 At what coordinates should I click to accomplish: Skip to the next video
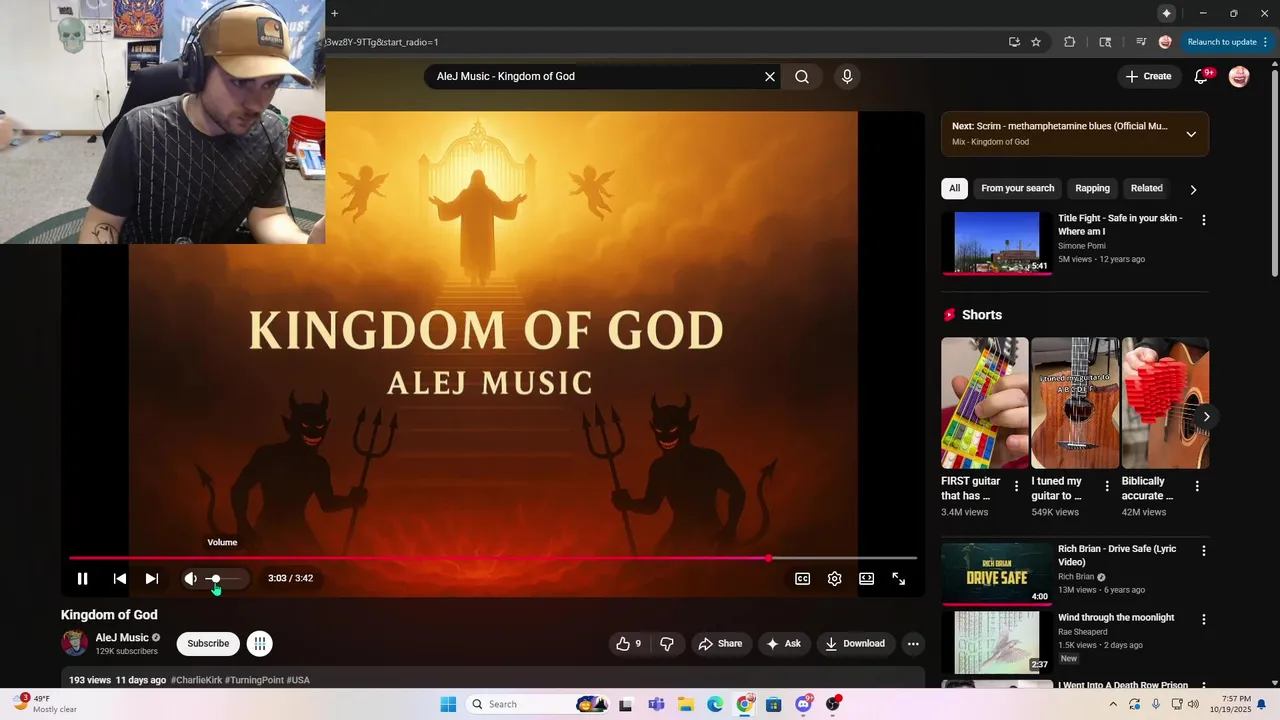coord(152,579)
